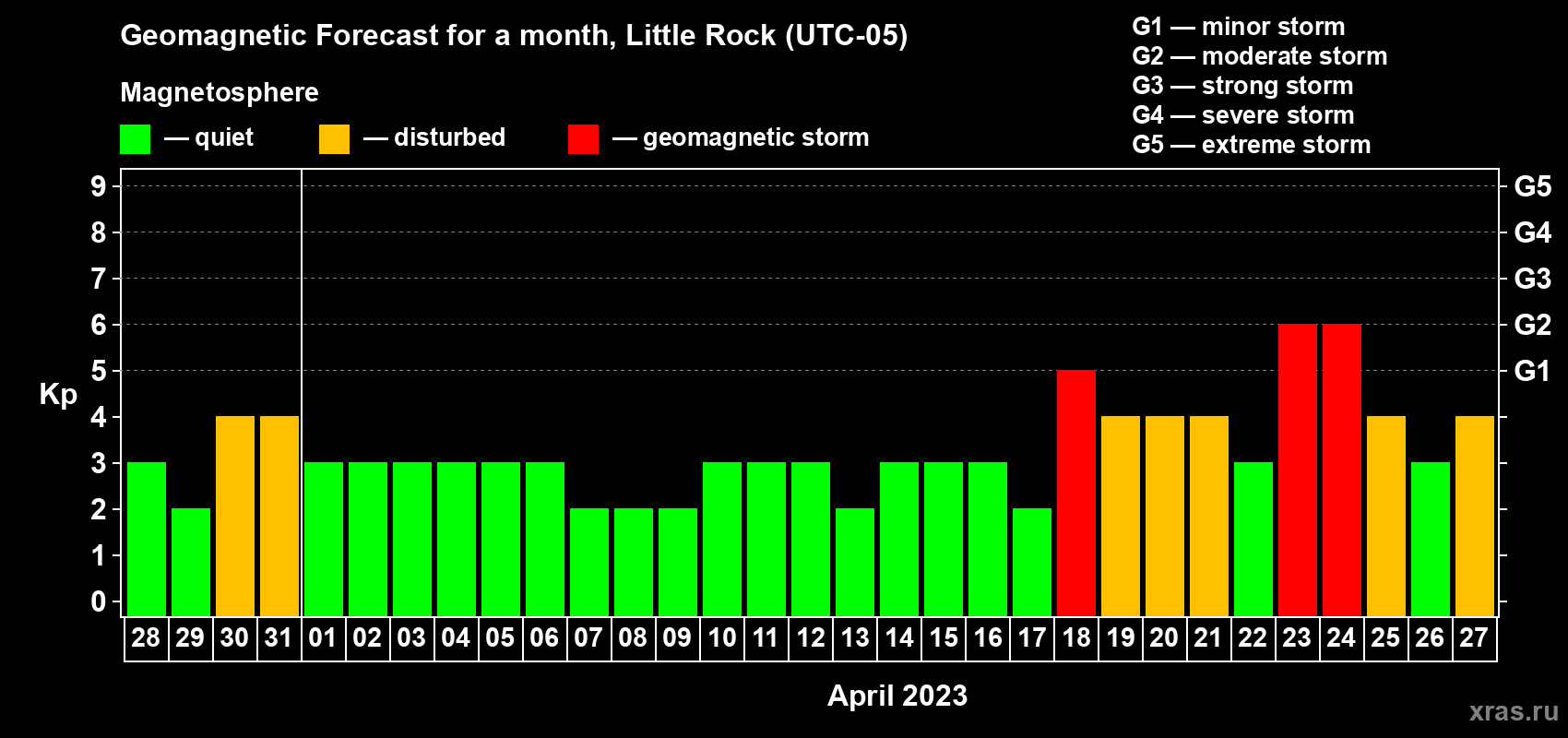Viewport: 1568px width, 738px height.
Task: Click the date label 14 on the axis
Action: (899, 638)
